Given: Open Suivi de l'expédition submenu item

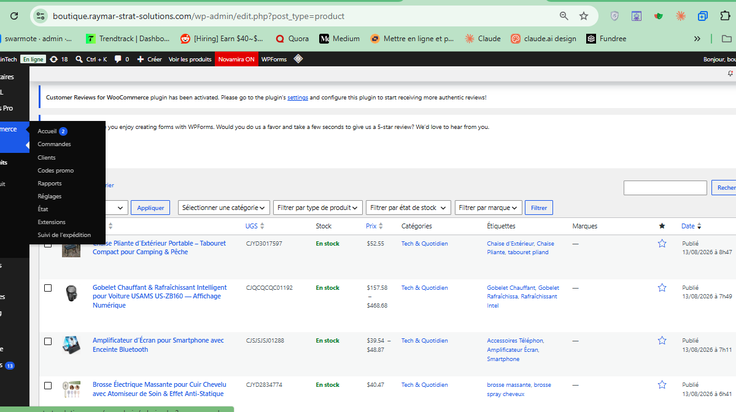Looking at the screenshot, I should [64, 235].
